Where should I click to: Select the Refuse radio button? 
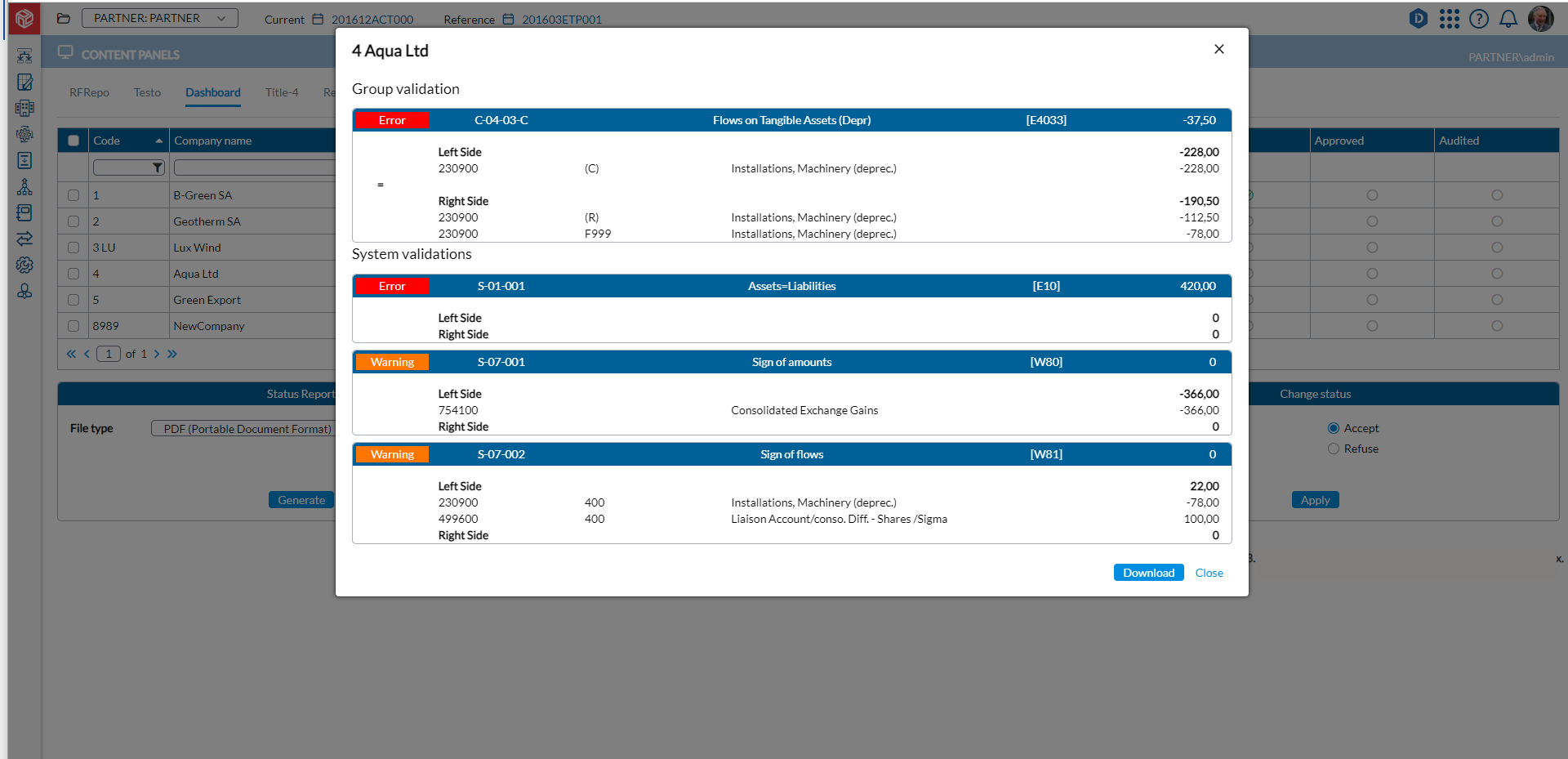point(1334,449)
